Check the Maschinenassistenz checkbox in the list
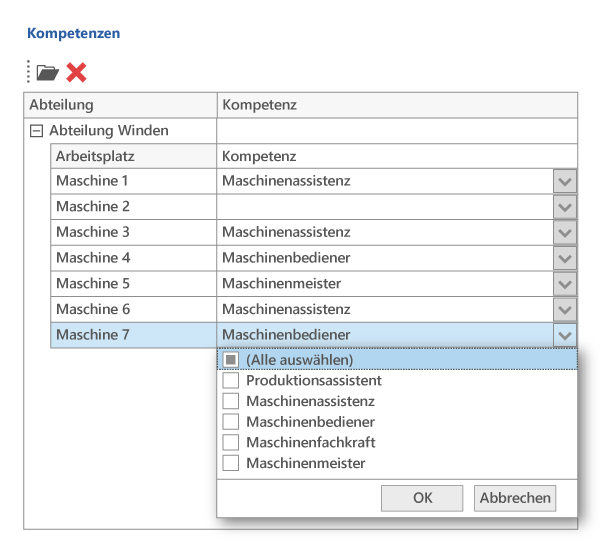600x557 pixels. [231, 401]
